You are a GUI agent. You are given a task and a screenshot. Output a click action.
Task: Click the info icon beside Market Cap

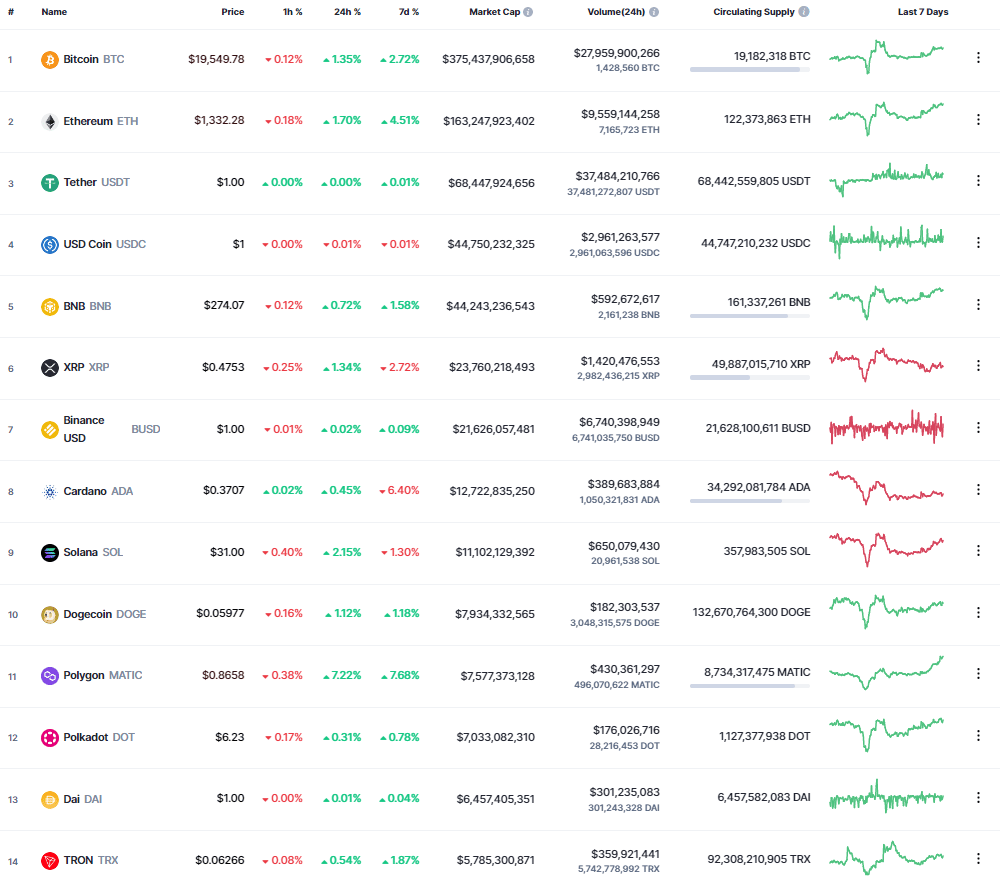528,12
